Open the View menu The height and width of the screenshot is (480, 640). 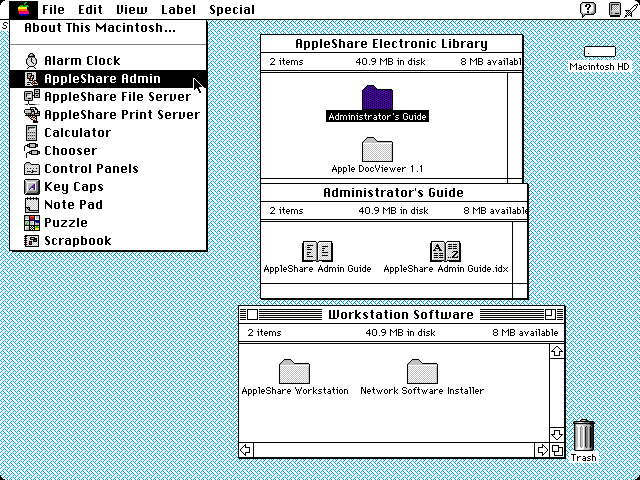[131, 9]
